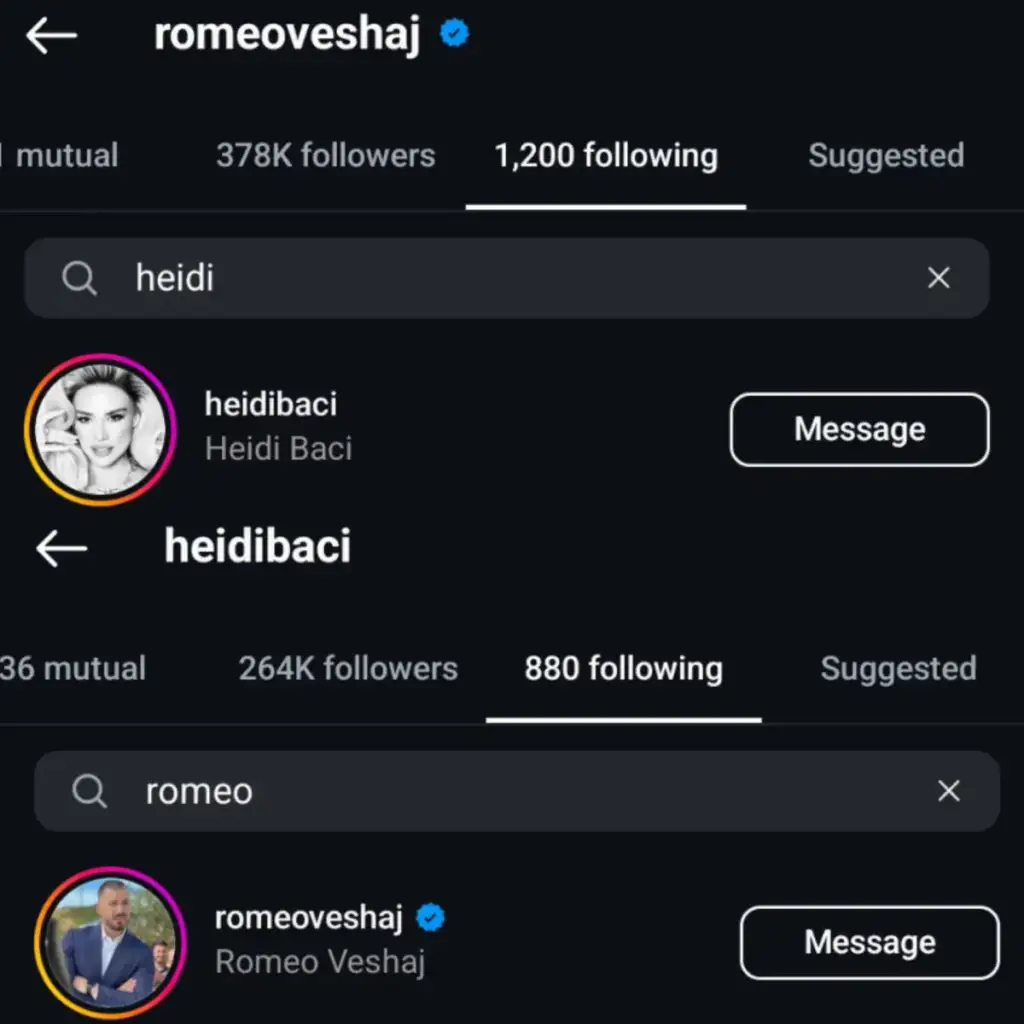This screenshot has width=1024, height=1024.
Task: Open the 264K followers tab
Action: (348, 669)
